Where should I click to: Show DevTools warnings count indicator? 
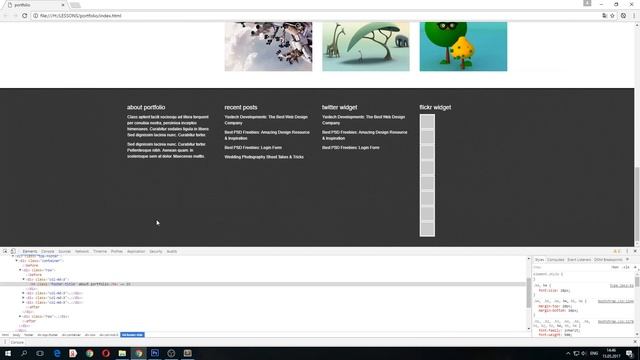pos(616,251)
